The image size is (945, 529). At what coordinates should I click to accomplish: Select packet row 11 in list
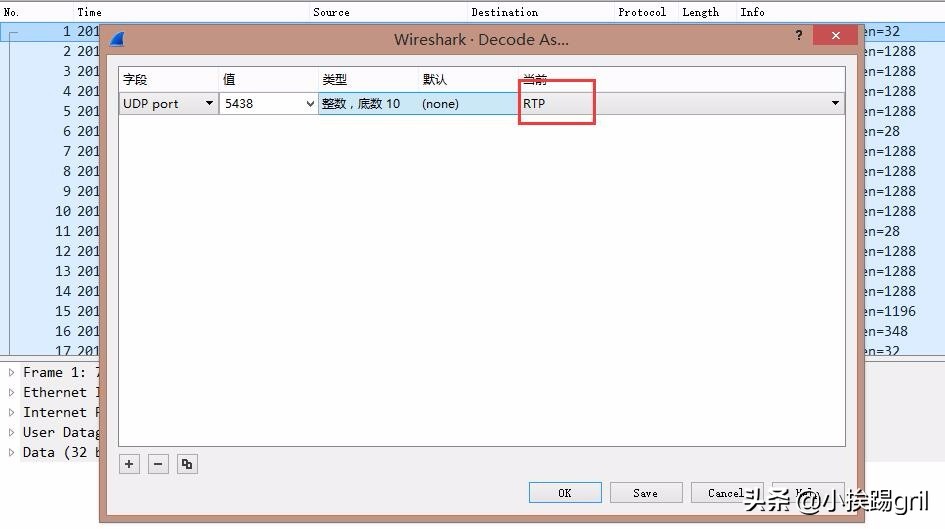coord(50,231)
